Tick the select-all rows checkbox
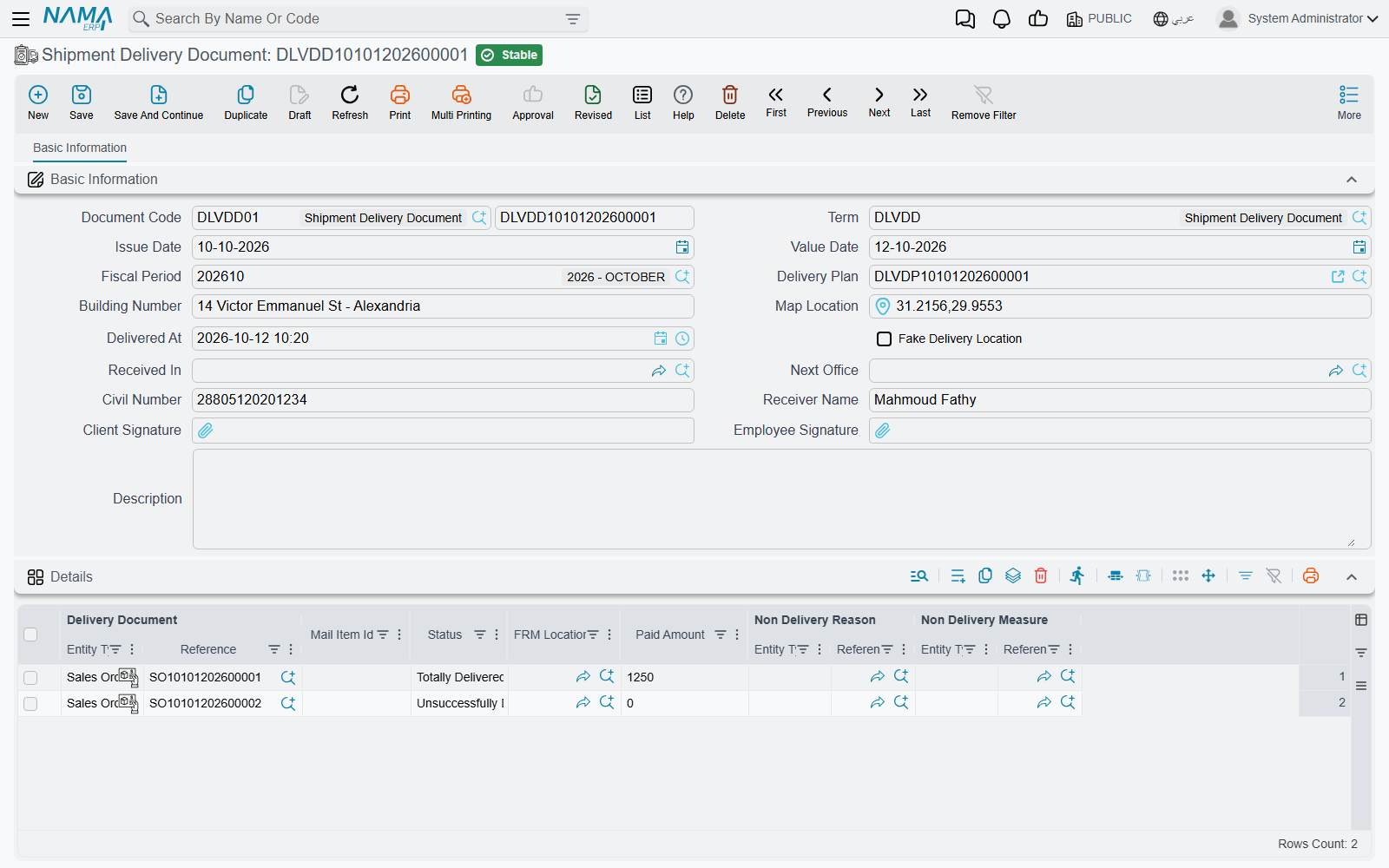Screen dimensions: 1389x868 (30, 635)
